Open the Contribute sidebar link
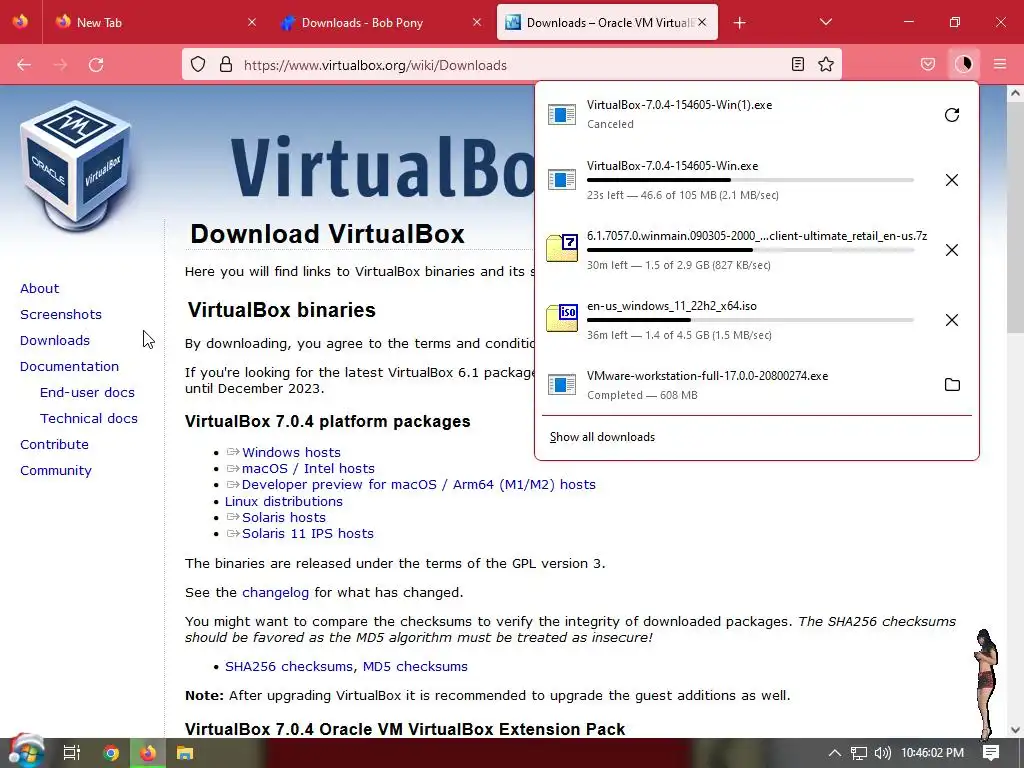Screen dimensions: 1024x768 point(54,445)
